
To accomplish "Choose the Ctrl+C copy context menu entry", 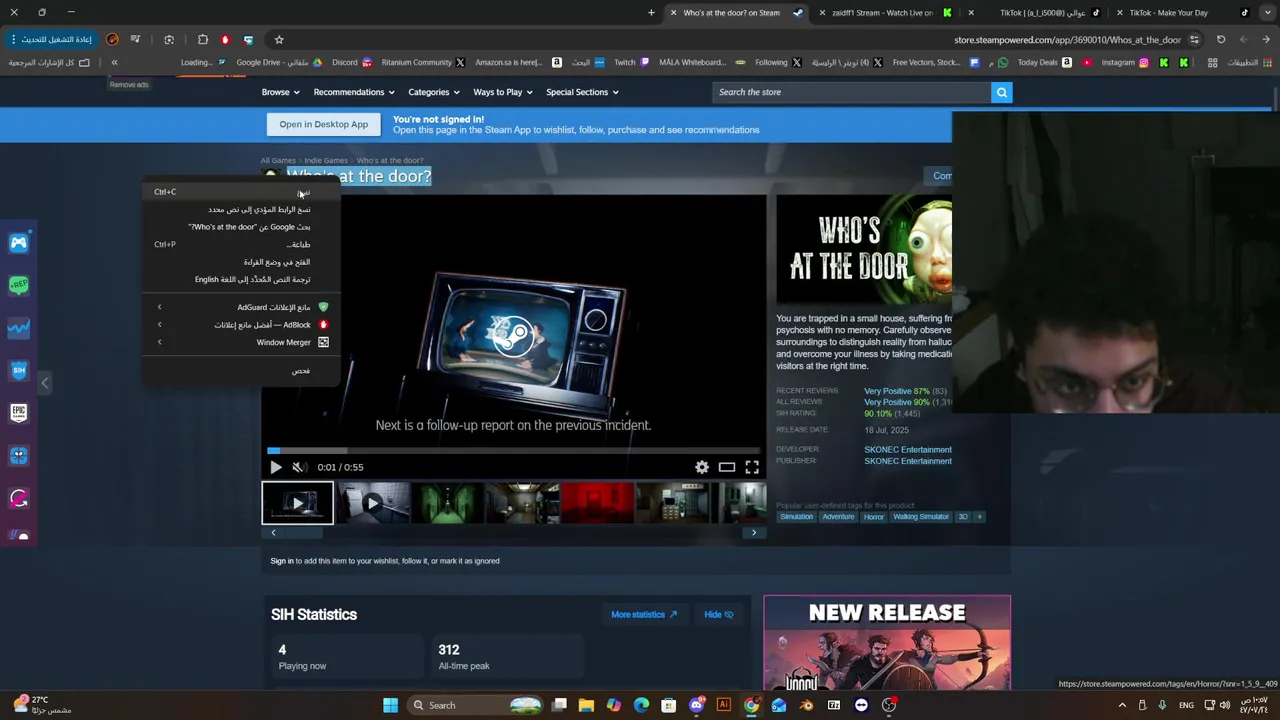I will tap(240, 192).
